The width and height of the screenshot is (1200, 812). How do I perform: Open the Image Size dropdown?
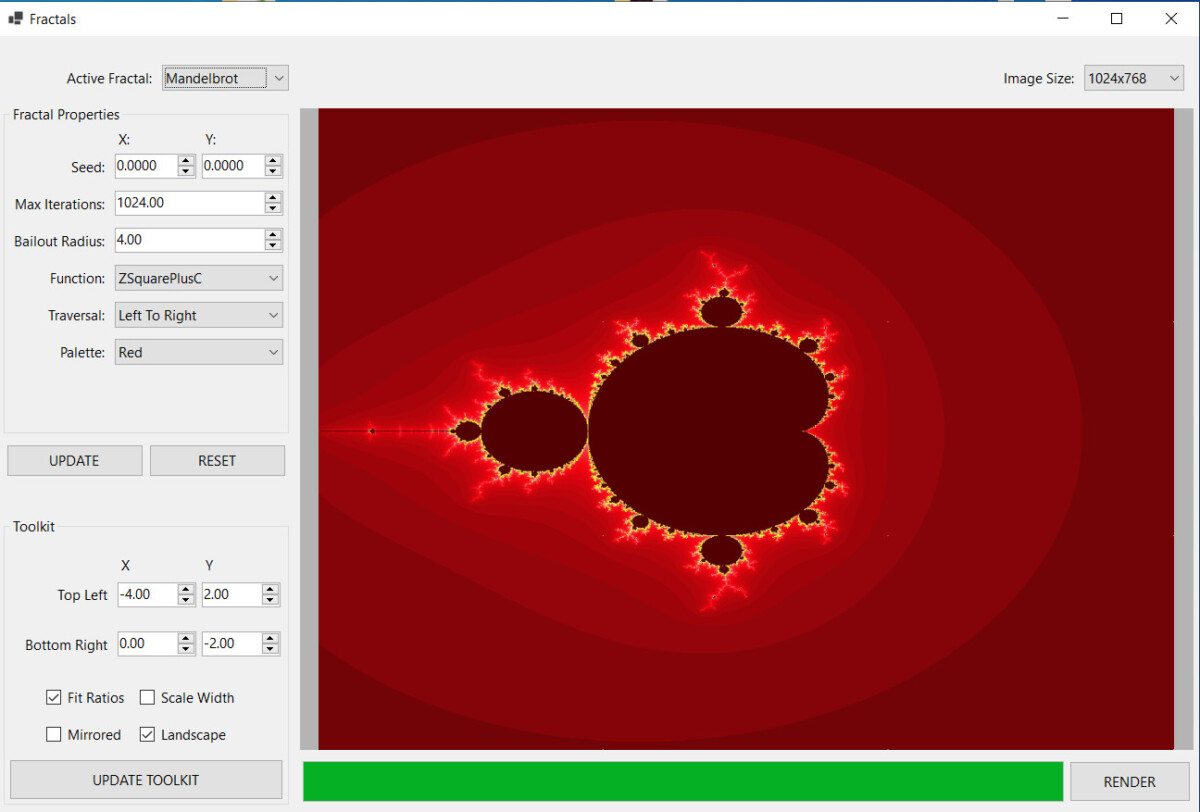[x=1134, y=78]
